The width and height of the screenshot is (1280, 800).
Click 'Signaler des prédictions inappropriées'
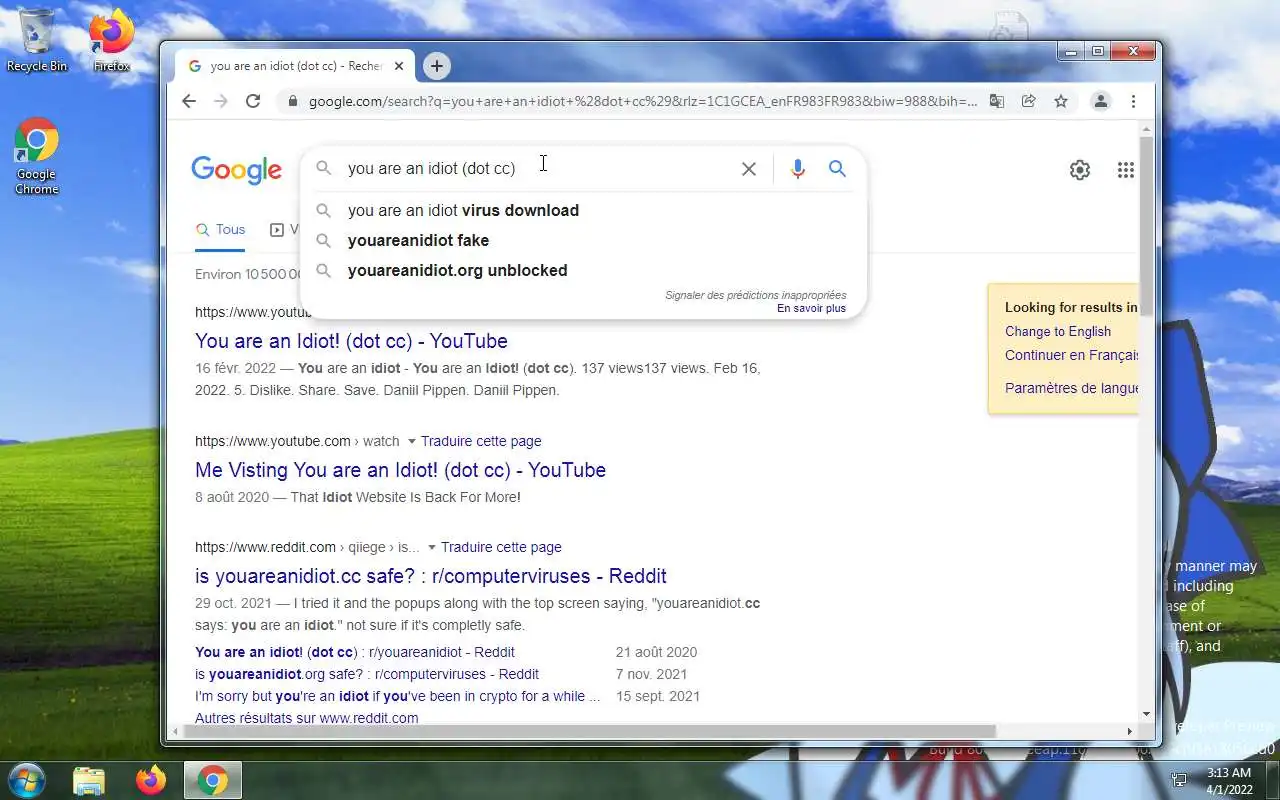pyautogui.click(x=756, y=295)
